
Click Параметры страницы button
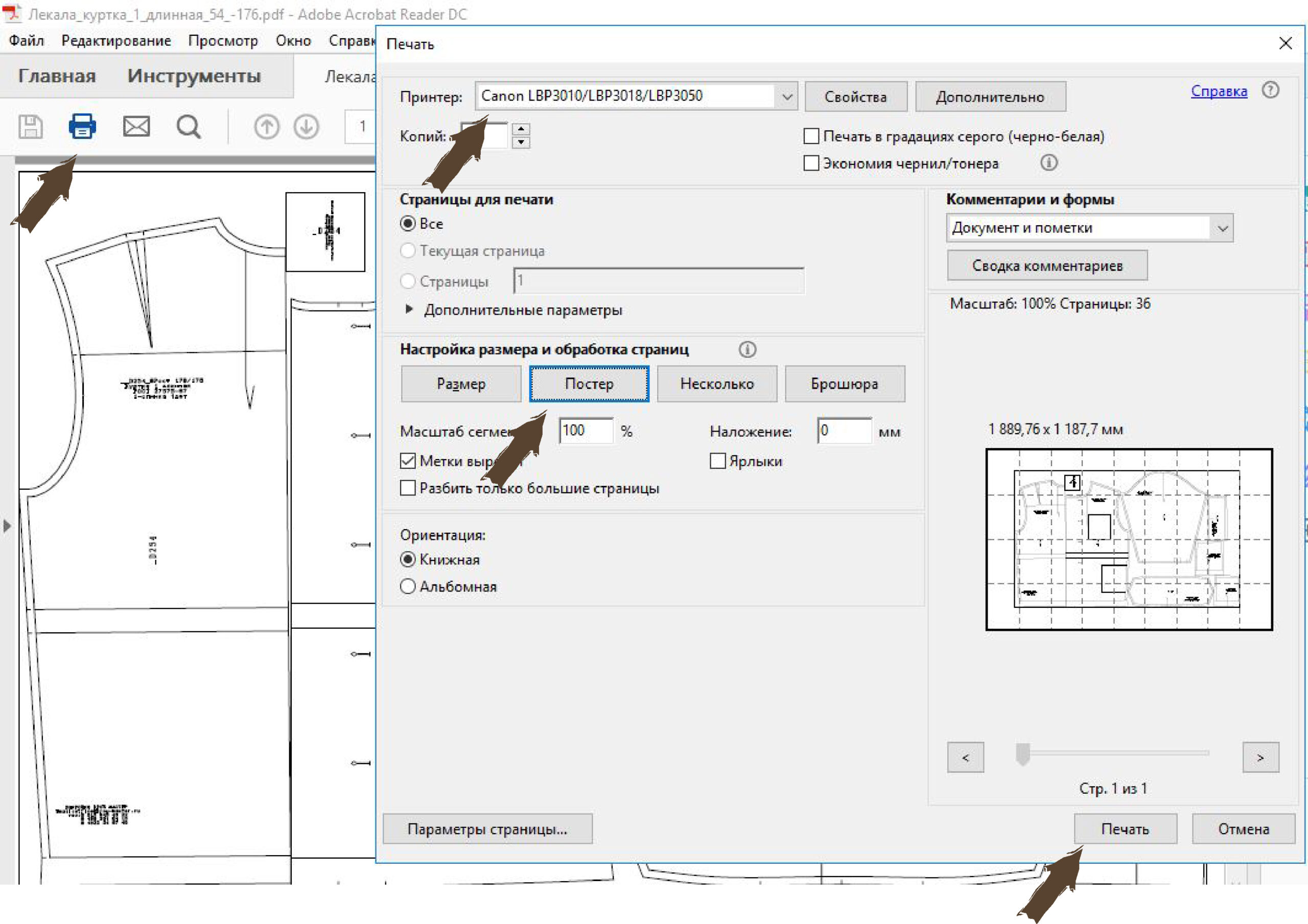point(487,829)
